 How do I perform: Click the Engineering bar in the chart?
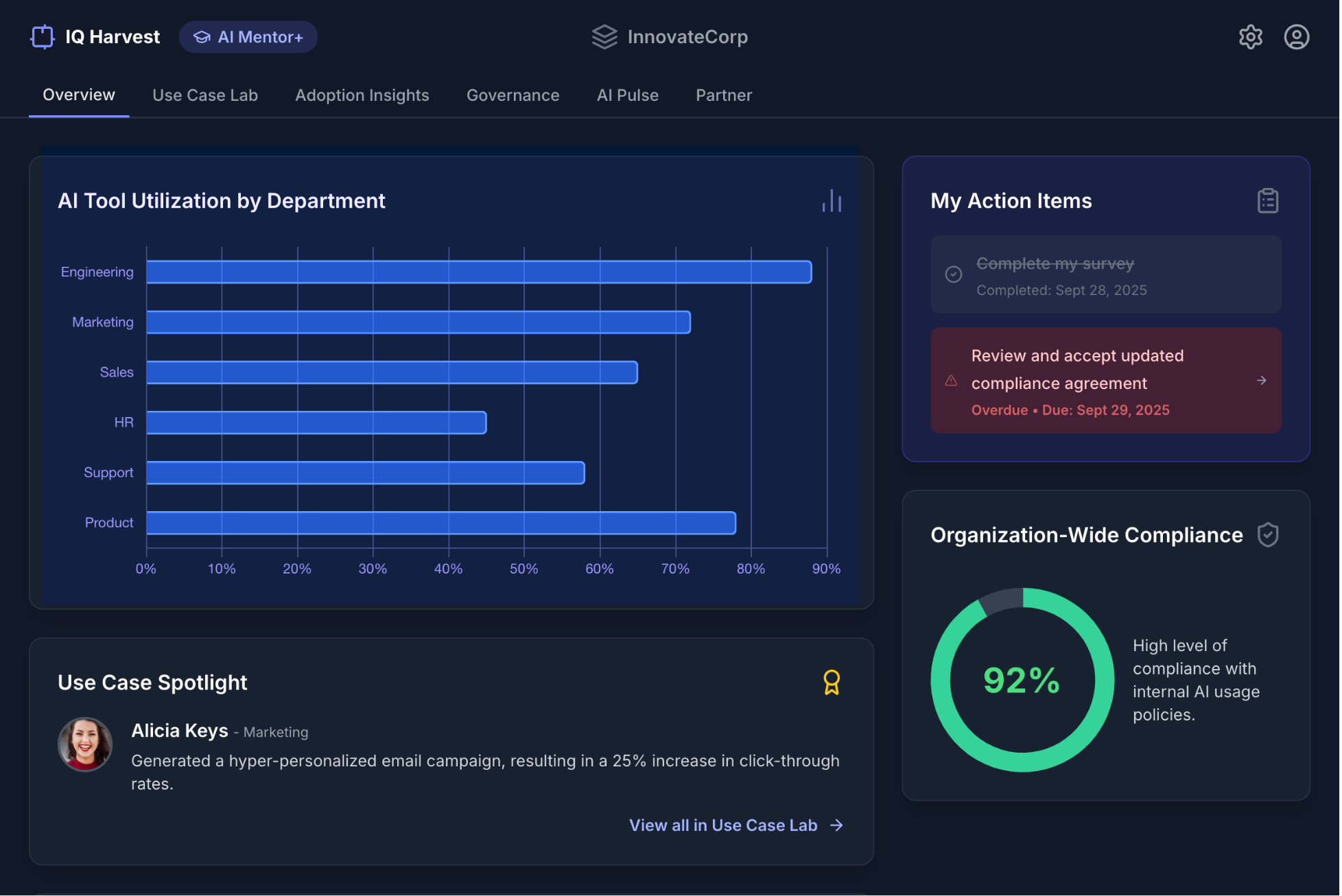click(x=479, y=272)
